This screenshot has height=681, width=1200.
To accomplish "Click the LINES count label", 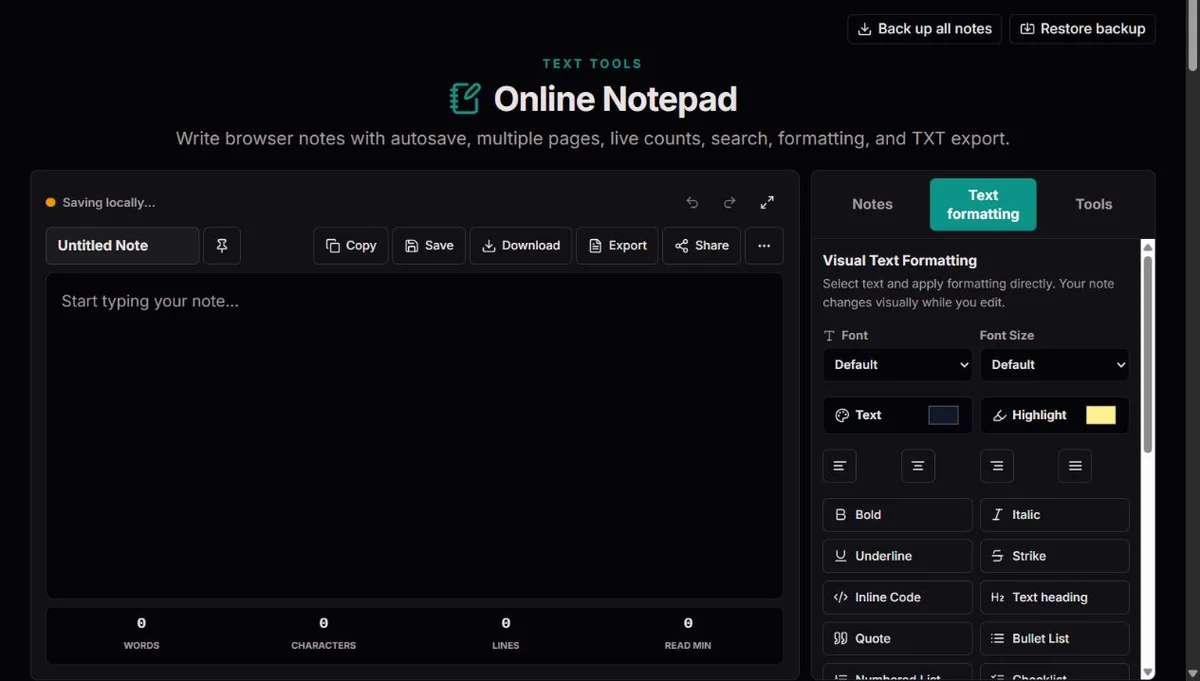I will coord(506,646).
